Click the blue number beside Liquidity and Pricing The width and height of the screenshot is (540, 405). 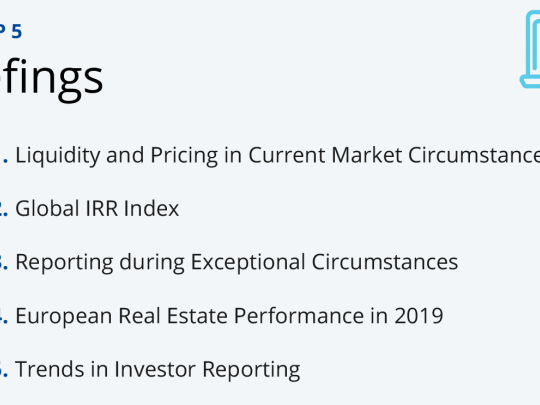click(4, 155)
